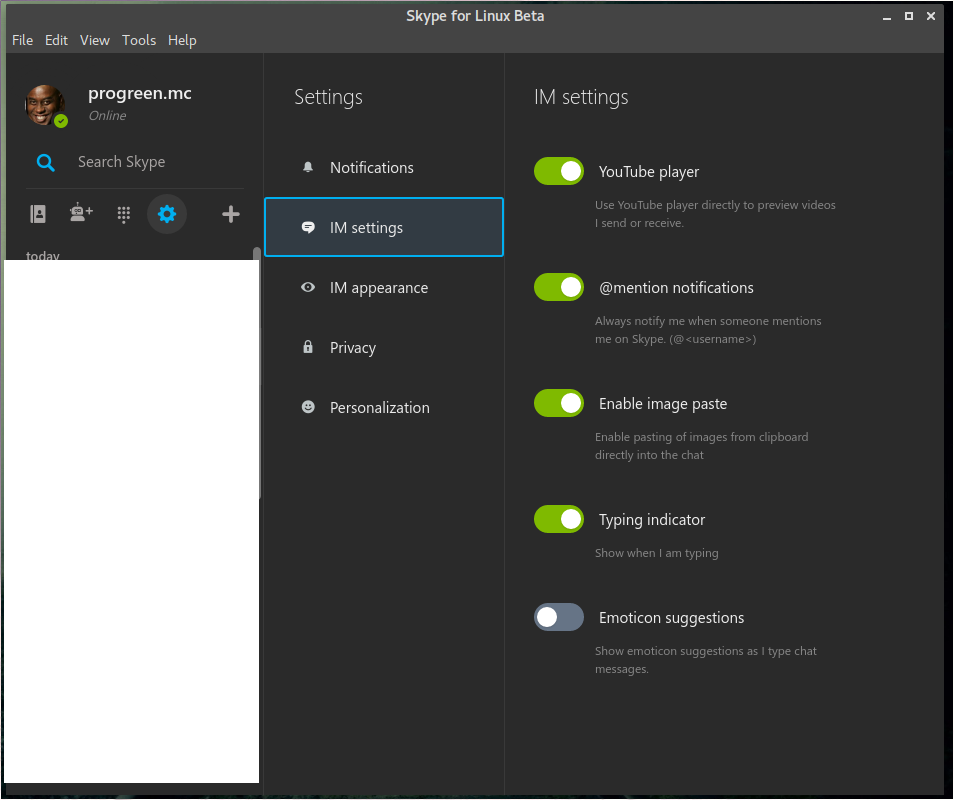Open the Tools menu
Viewport: 954px width, 800px height.
pos(139,40)
